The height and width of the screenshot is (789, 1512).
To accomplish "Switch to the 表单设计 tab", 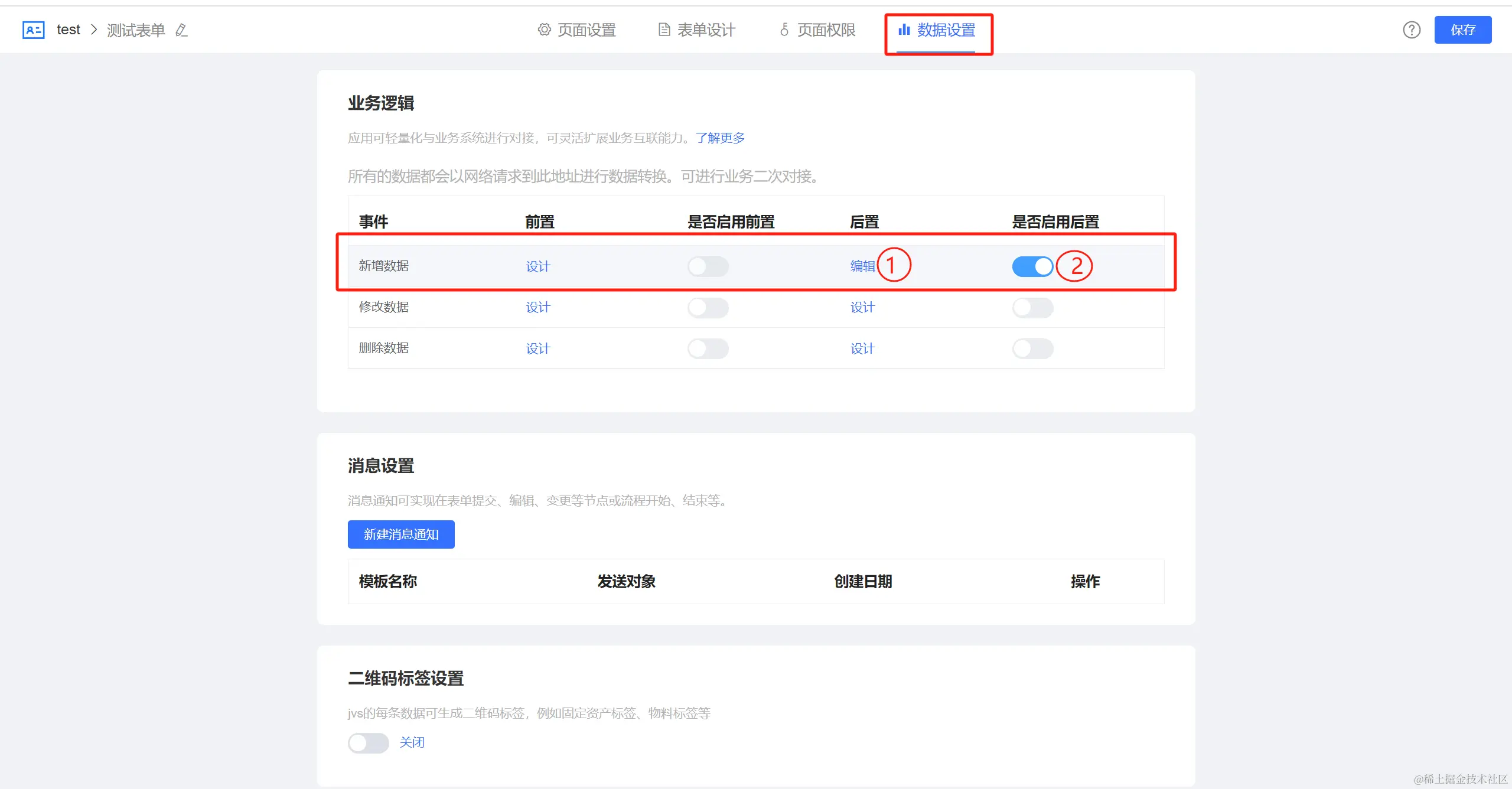I will tap(706, 30).
